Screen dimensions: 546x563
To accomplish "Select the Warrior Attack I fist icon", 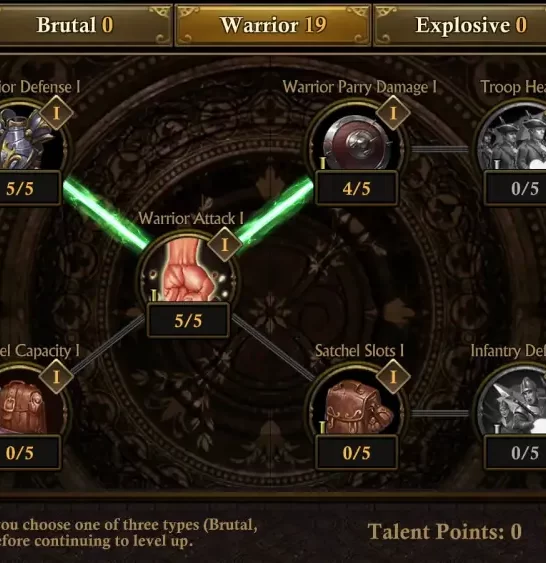I will (189, 271).
